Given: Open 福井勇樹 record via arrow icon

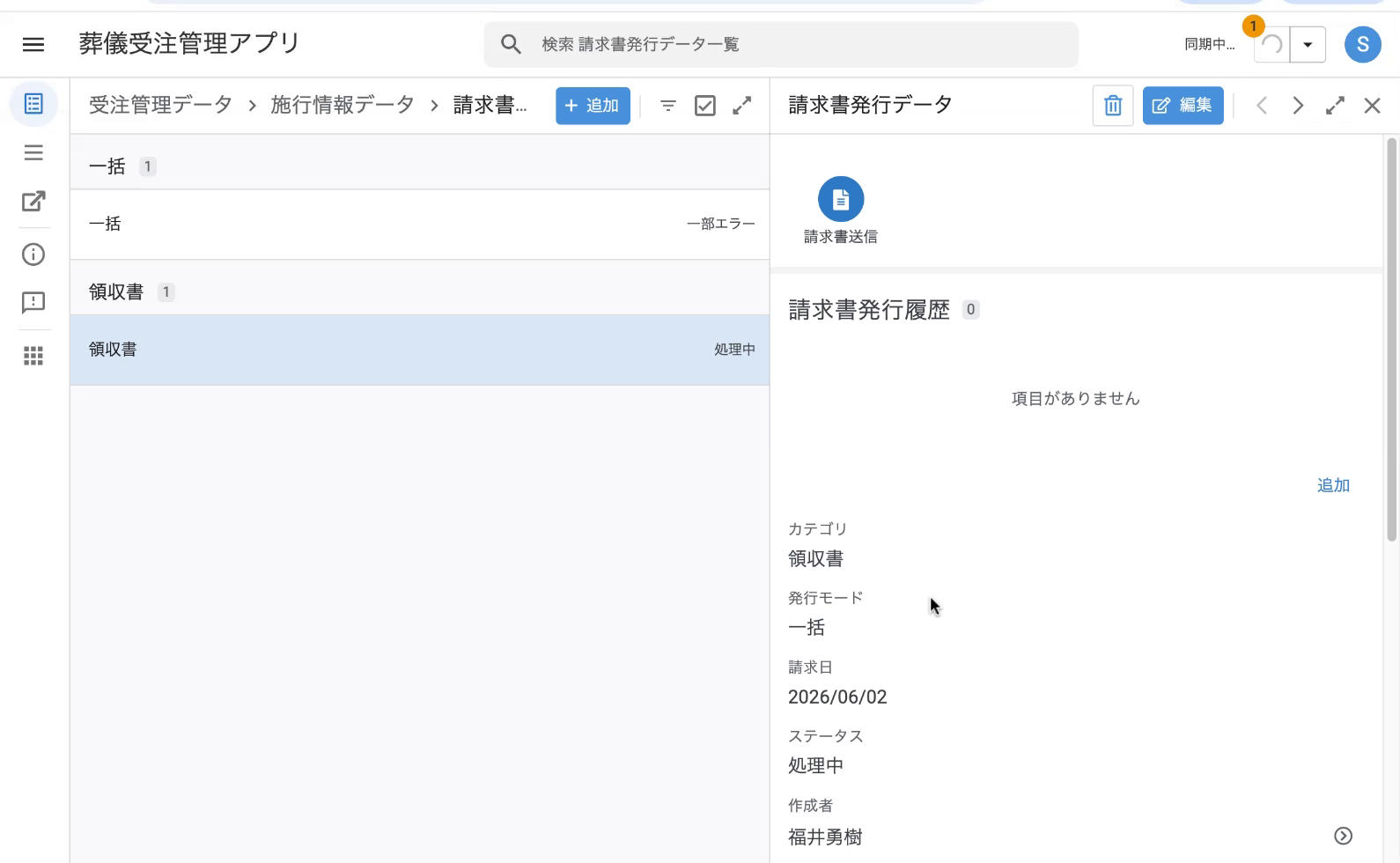Looking at the screenshot, I should pyautogui.click(x=1343, y=836).
